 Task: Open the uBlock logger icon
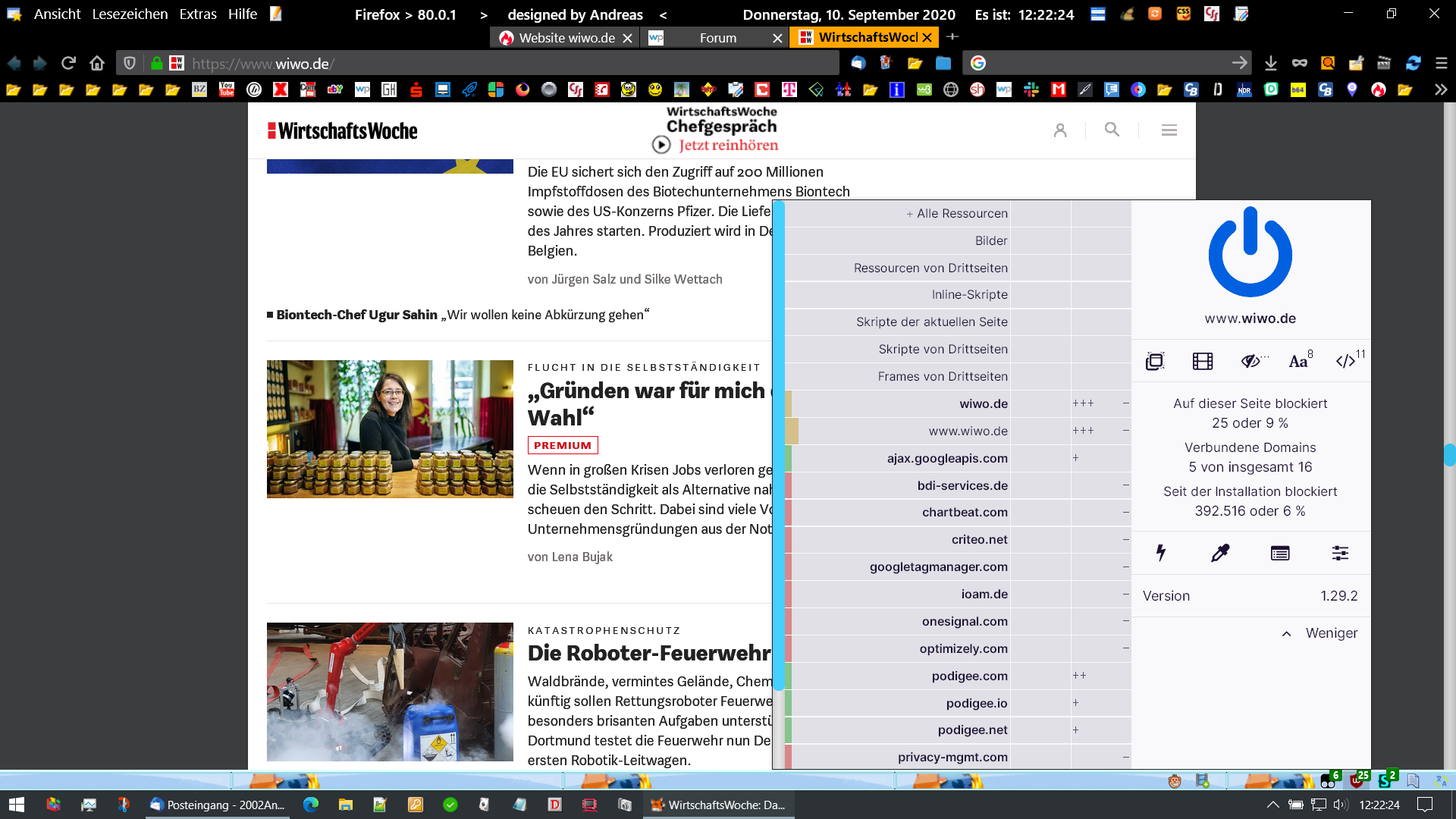tap(1280, 553)
